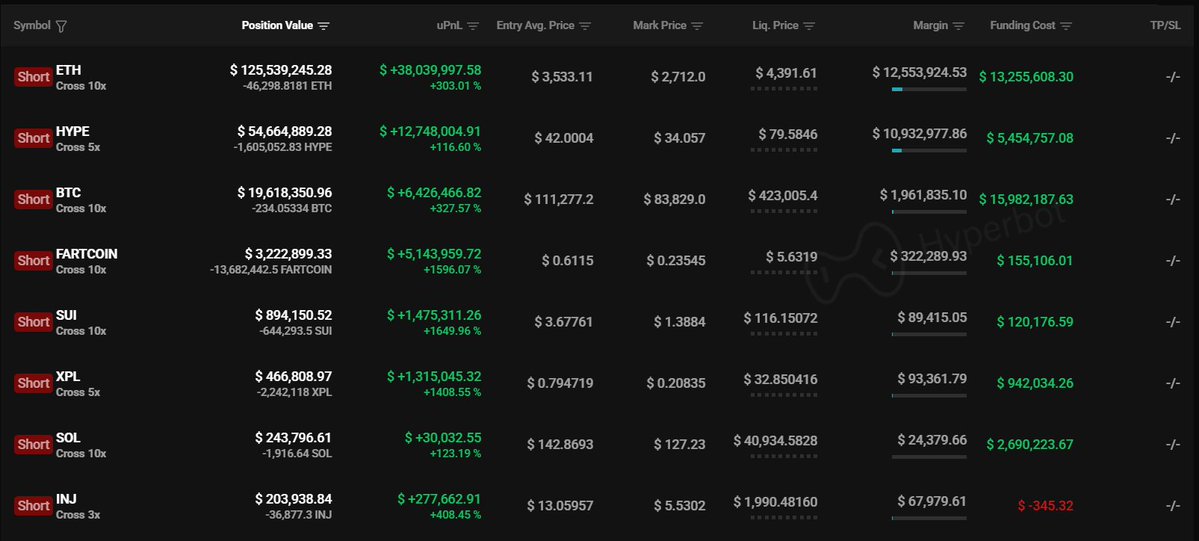Click the Entry Avg. Price sort icon

585,26
